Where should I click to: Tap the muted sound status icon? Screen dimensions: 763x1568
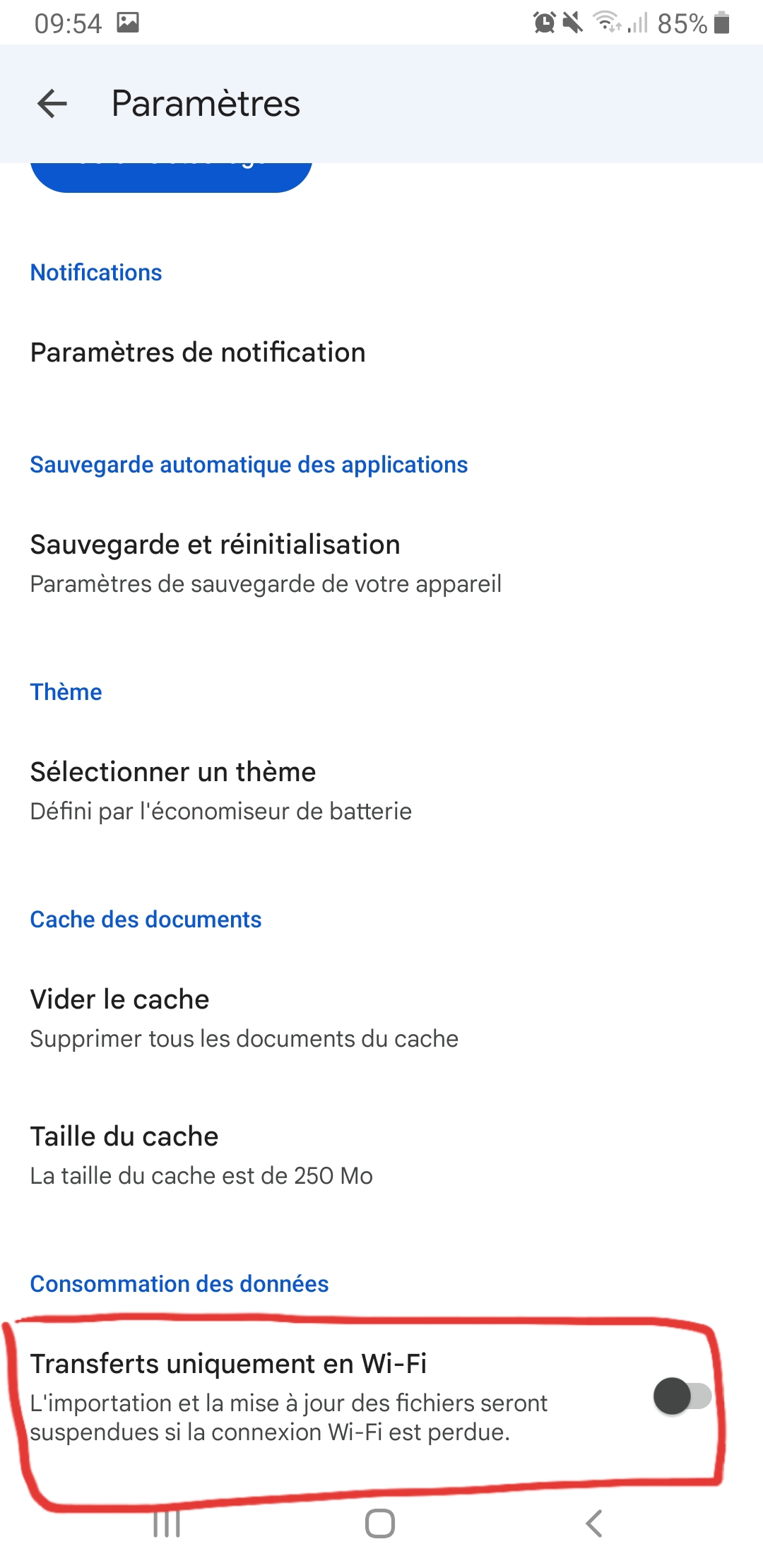coord(573,23)
